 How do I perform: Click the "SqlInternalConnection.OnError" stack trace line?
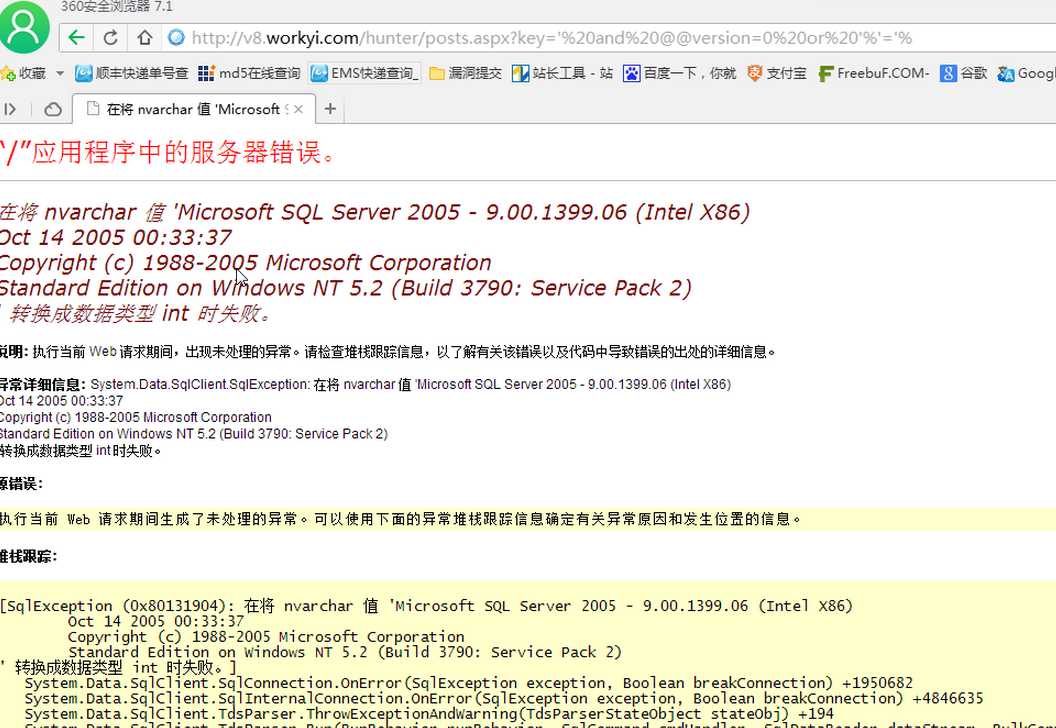(x=504, y=698)
